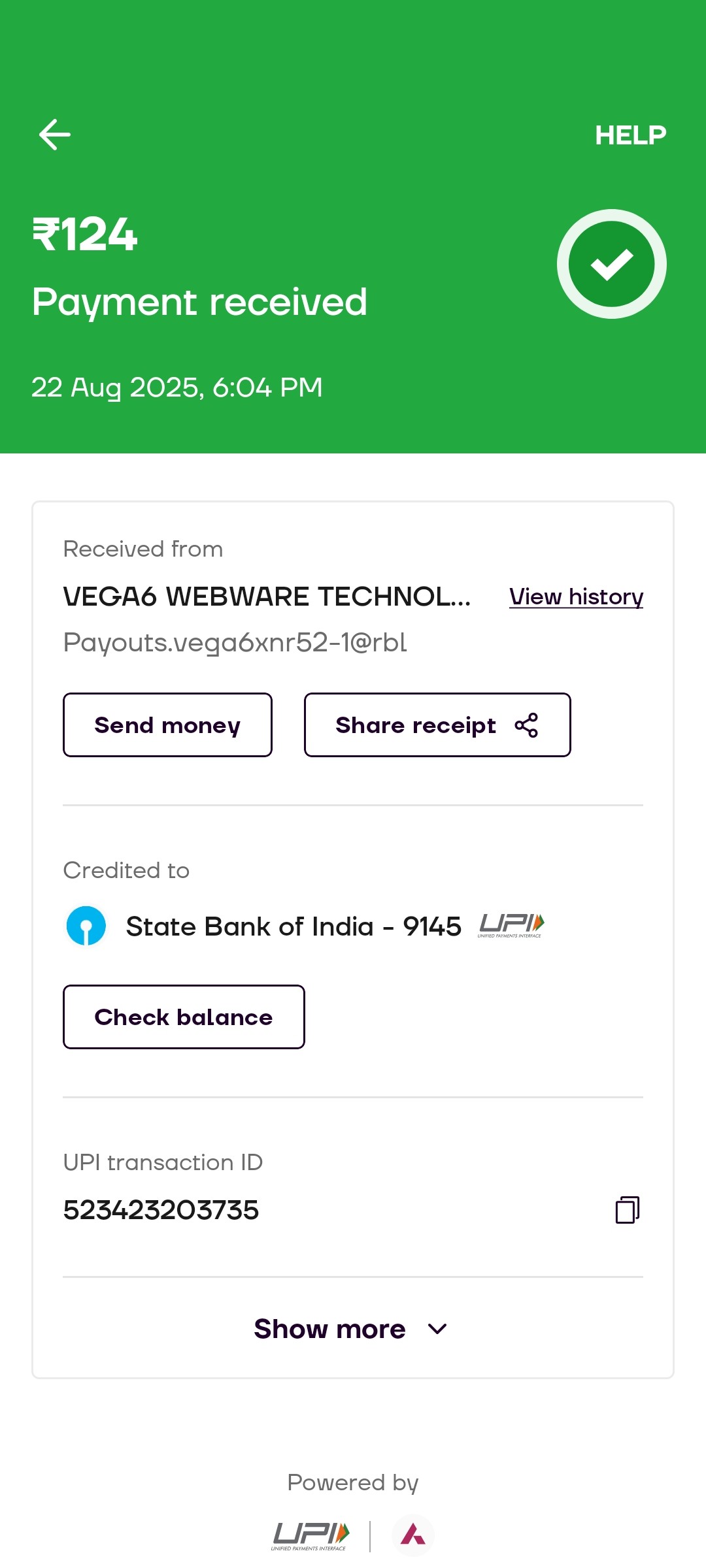Screen dimensions: 706x1568
Task: Click the chevron next to Show more
Action: click(437, 1329)
